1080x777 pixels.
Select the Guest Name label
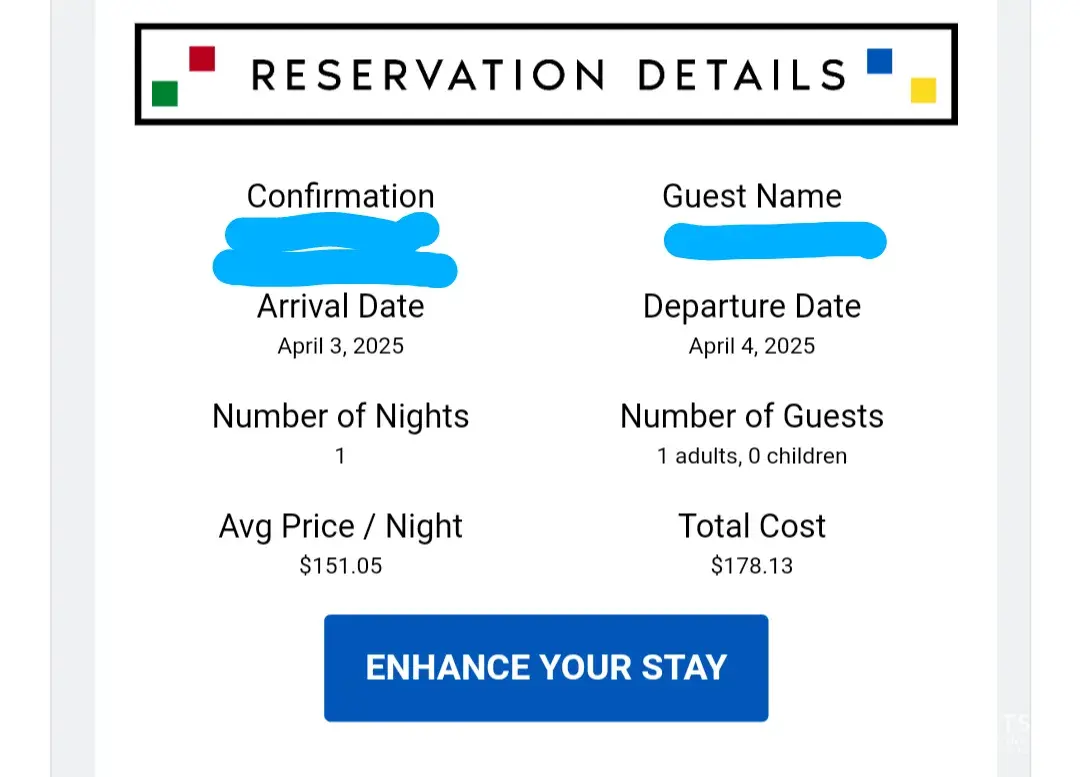click(x=752, y=196)
